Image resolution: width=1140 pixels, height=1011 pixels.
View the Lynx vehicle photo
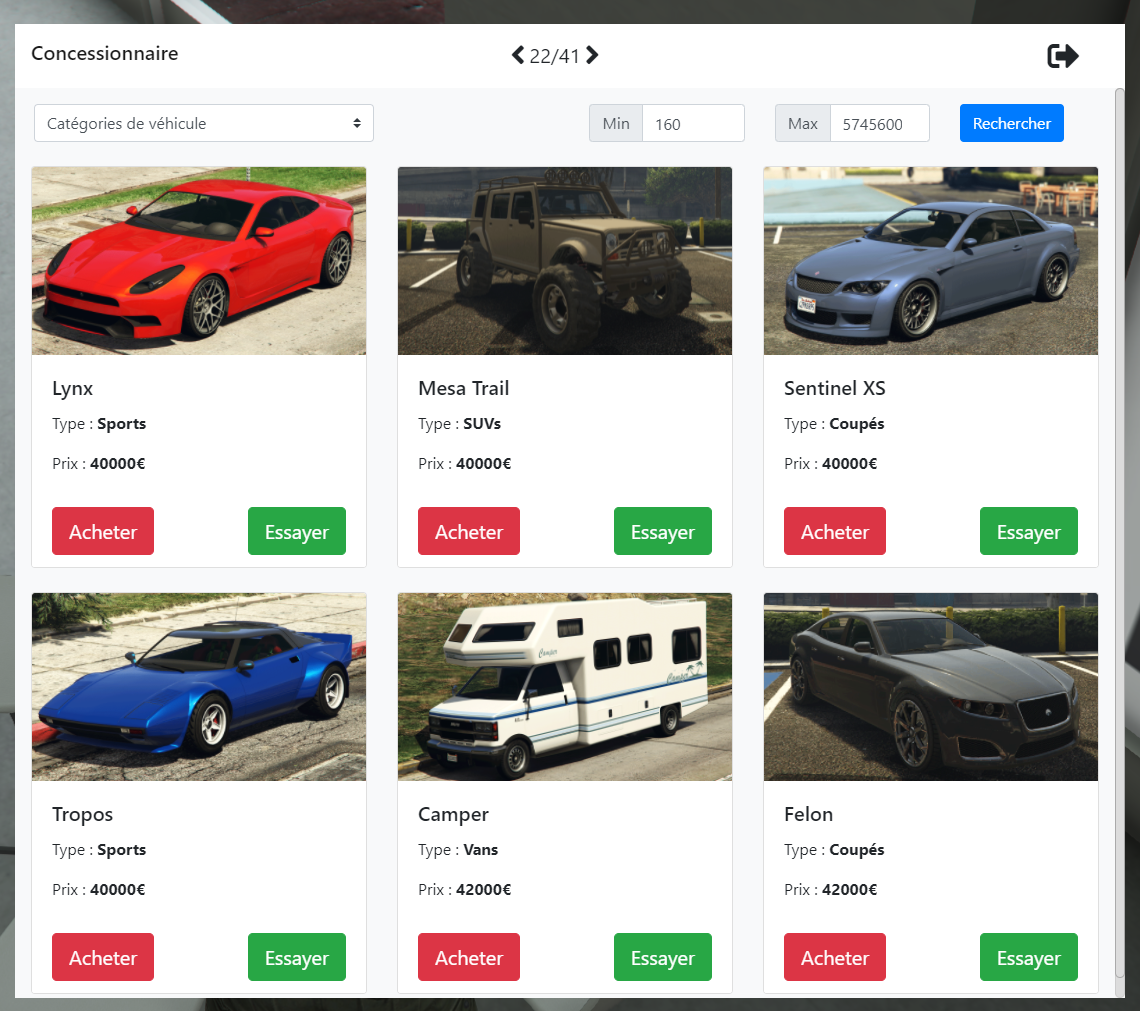[198, 260]
